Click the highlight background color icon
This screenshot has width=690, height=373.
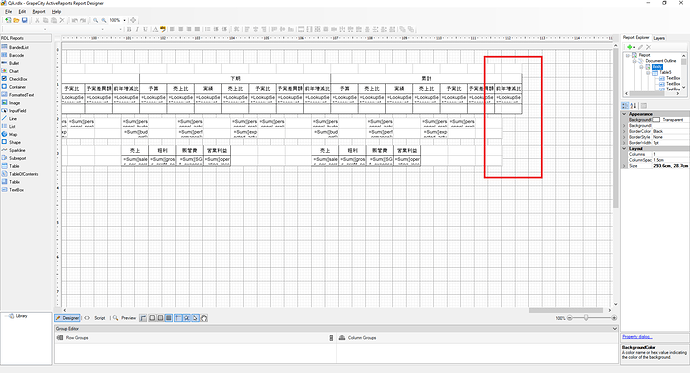pos(163,29)
